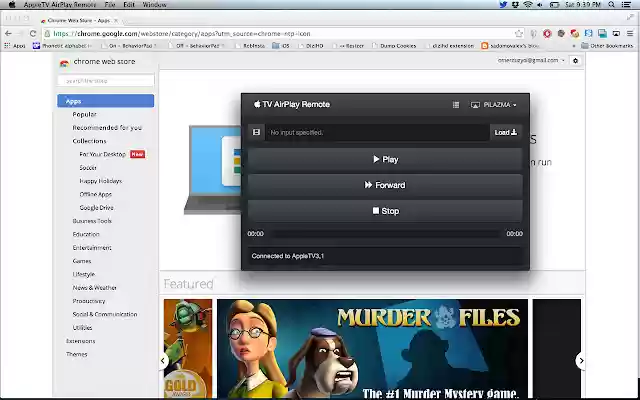Screen dimensions: 640x400
Task: Click the grid icon in AirPlay Remote header
Action: point(456,105)
